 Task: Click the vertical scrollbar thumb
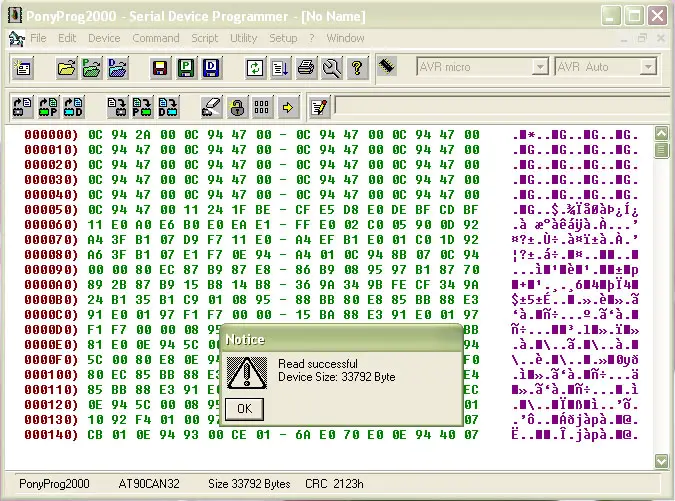click(x=661, y=150)
